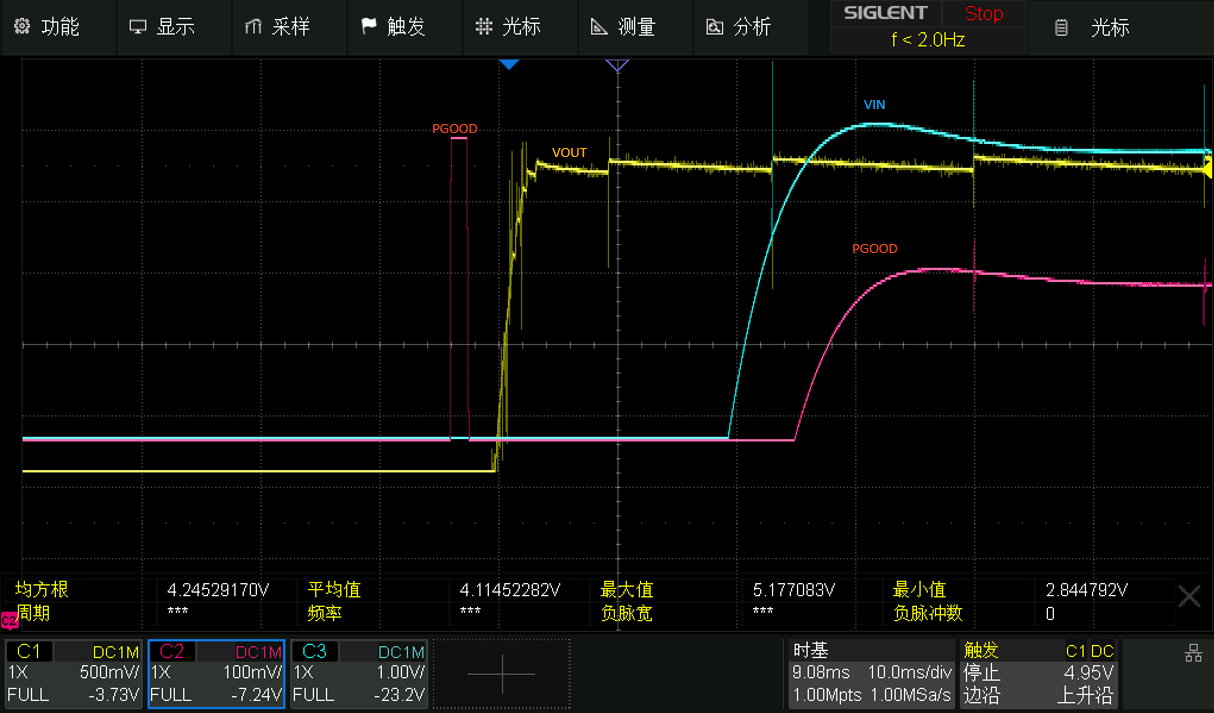
Task: Toggle channel C3 box
Action: 359,674
